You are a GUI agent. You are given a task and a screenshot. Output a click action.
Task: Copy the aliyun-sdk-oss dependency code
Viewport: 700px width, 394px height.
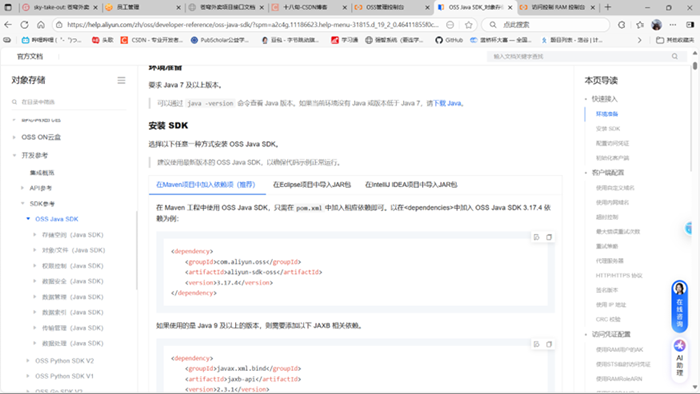[549, 237]
